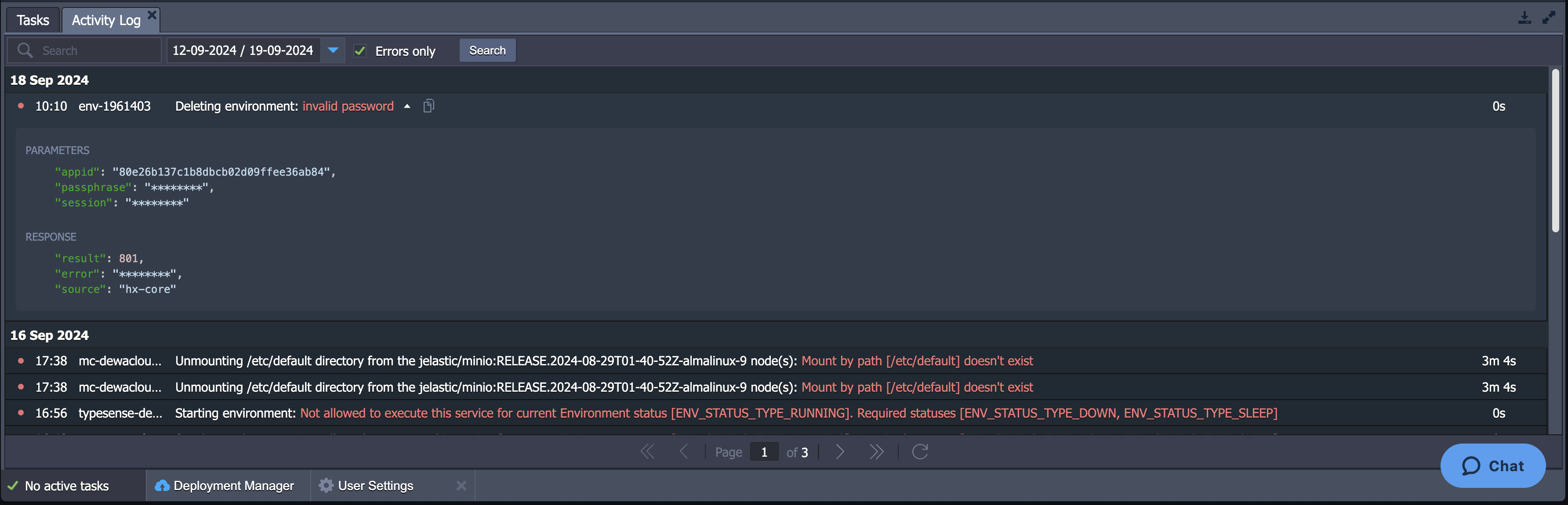Toggle the Errors only checkbox filter
Screen dimensions: 1568x505
pos(359,50)
